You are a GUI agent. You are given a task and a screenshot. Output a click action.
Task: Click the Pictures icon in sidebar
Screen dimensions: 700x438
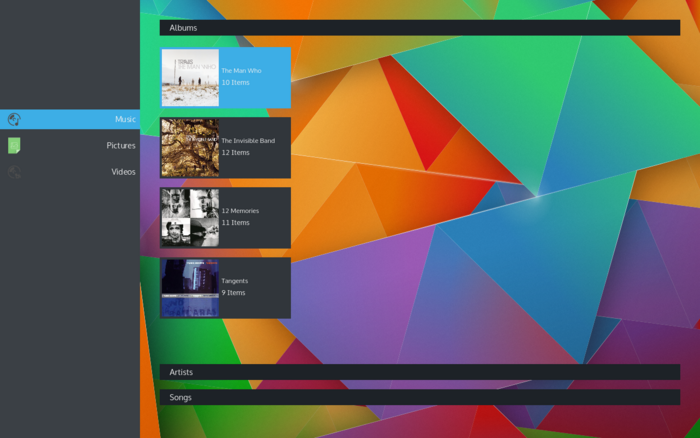(14, 146)
